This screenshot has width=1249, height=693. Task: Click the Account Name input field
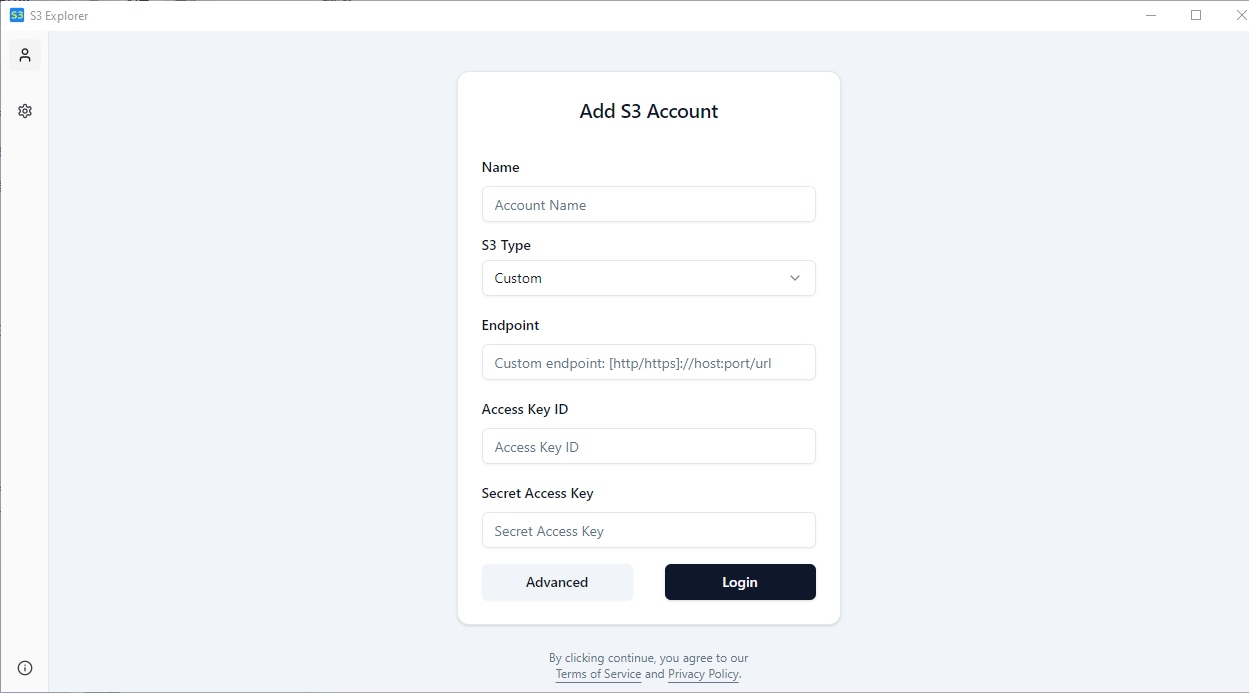point(648,204)
